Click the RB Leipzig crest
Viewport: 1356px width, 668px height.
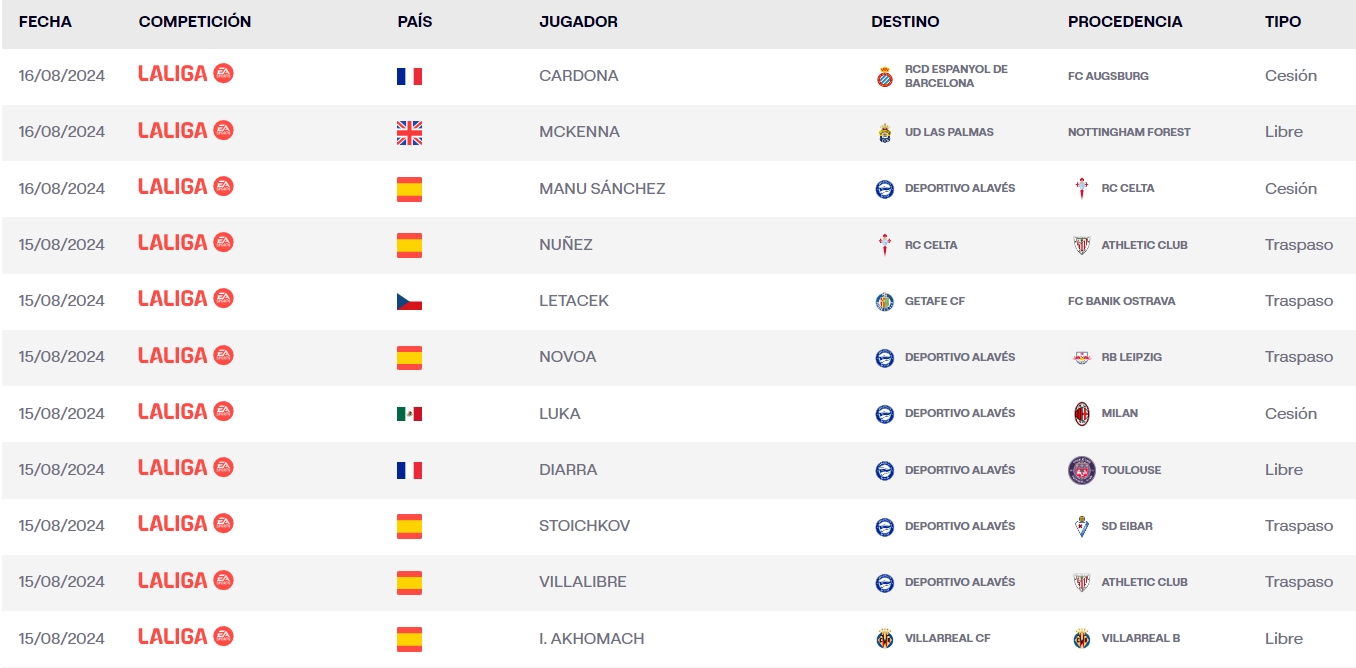(1081, 357)
